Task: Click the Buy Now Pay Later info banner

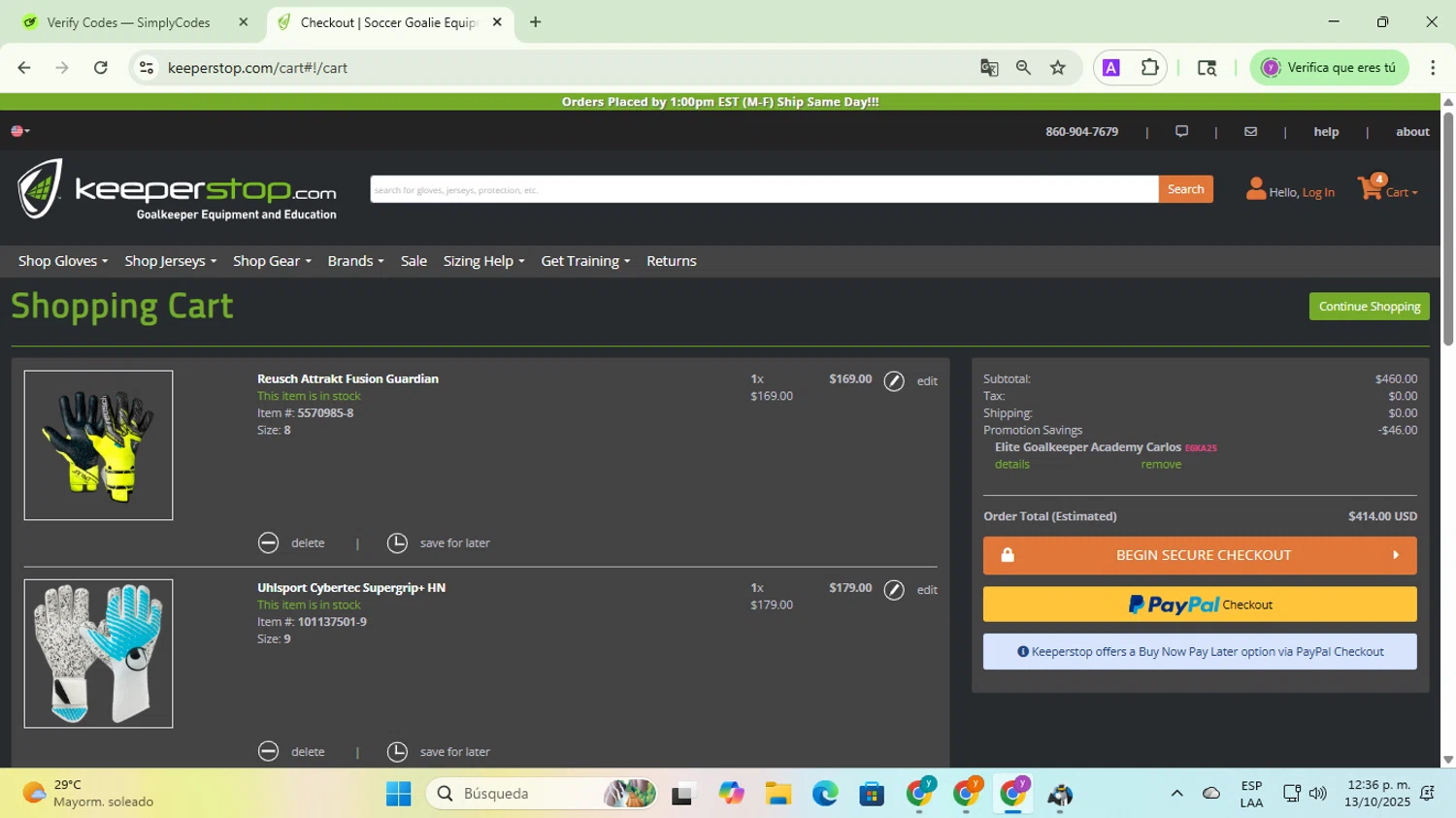Action: 1200,652
